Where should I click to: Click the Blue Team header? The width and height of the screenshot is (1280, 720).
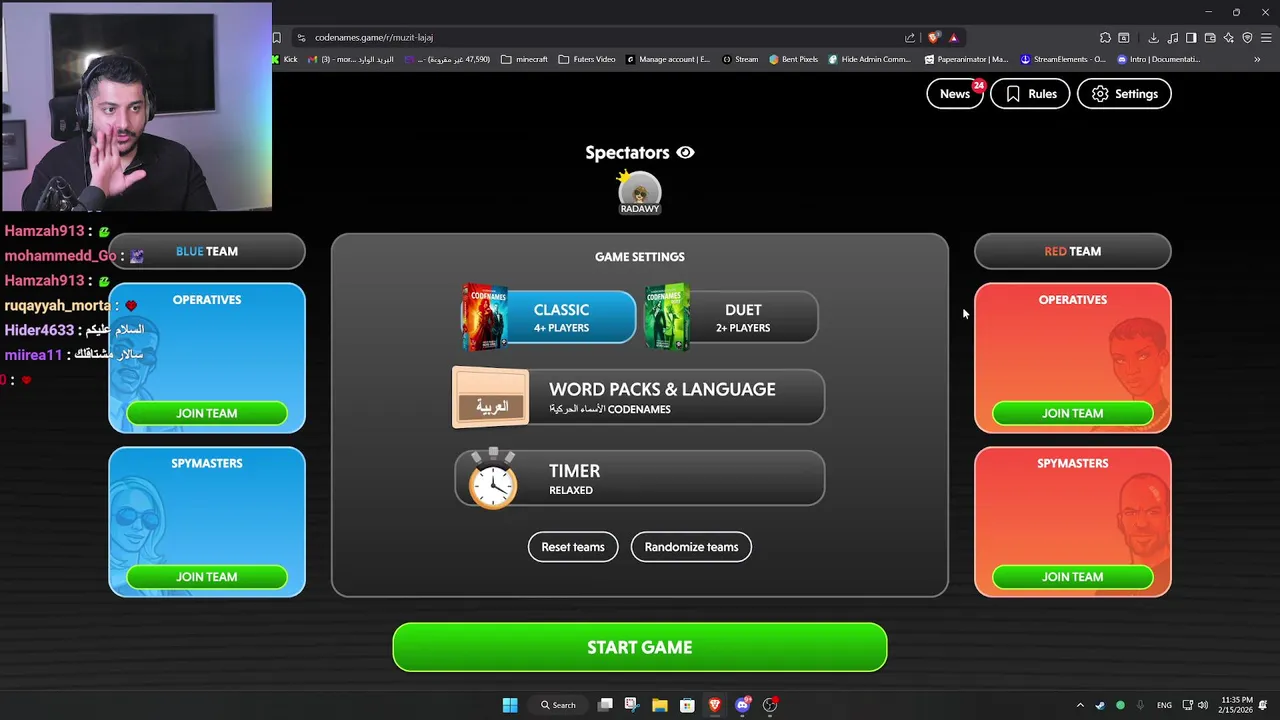(x=207, y=252)
